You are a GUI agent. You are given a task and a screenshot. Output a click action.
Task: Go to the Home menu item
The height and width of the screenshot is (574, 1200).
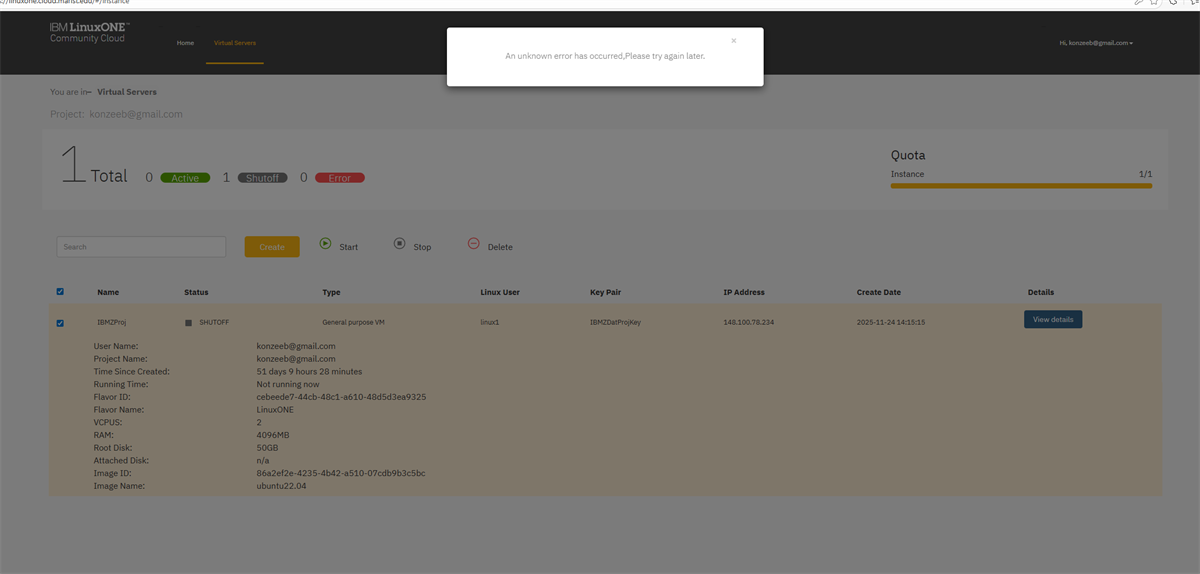pos(185,43)
